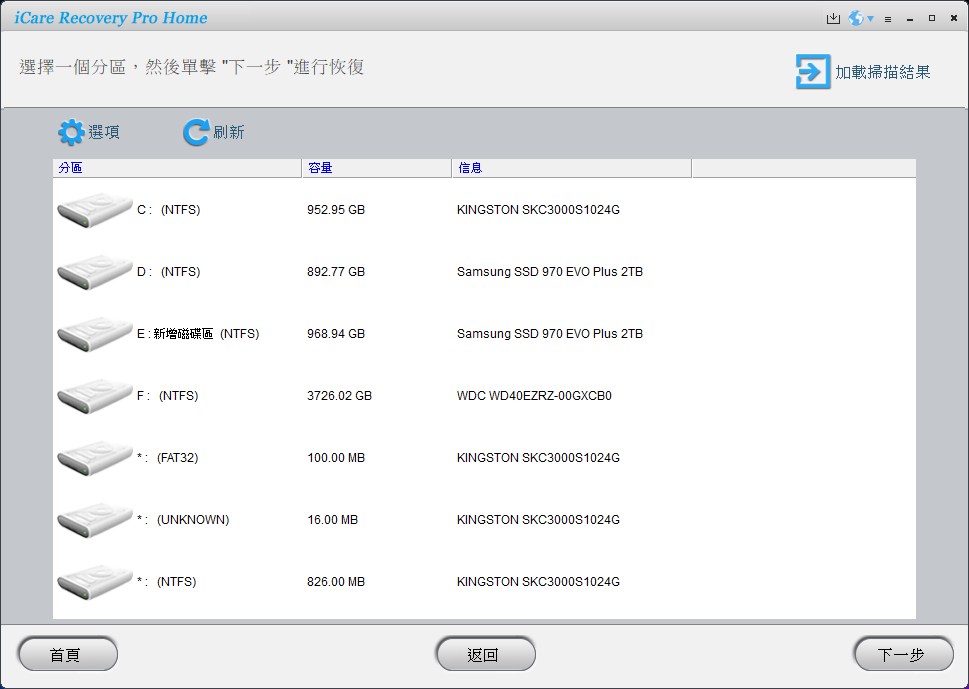Screen dimensions: 969x689
Task: Click KINGSTON info in C: row
Action: (x=538, y=210)
